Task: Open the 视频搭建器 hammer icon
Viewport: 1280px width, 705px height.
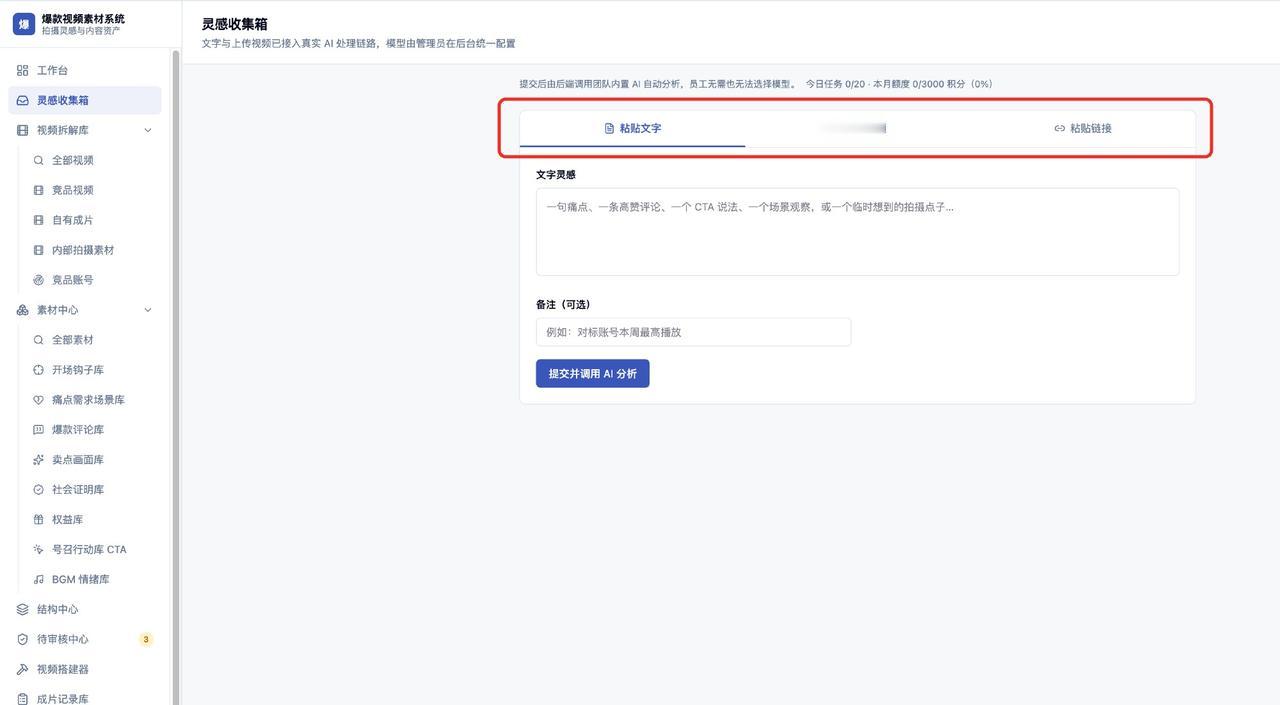Action: 22,670
